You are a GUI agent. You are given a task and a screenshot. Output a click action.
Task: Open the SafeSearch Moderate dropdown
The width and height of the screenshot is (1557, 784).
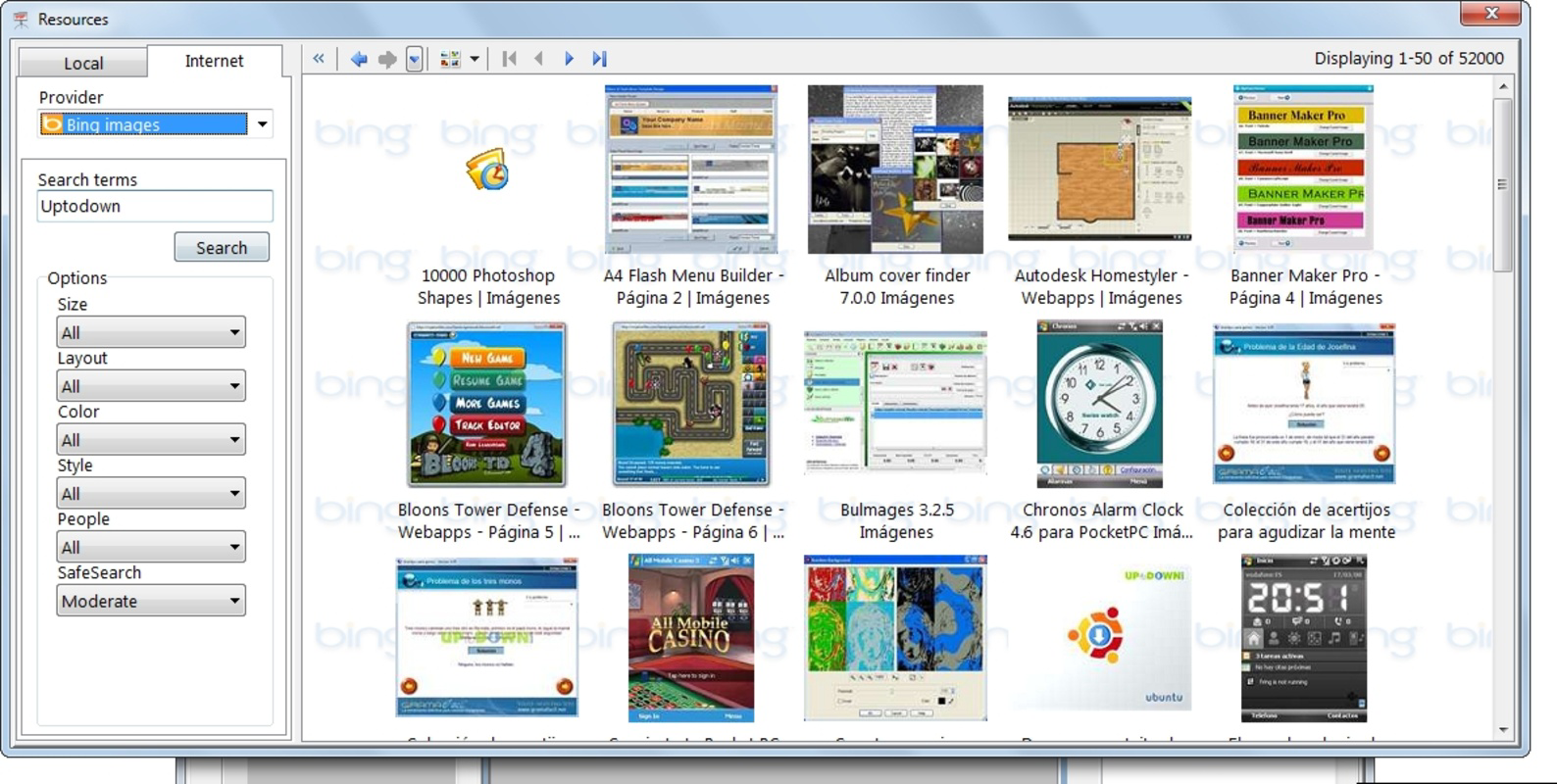pos(151,601)
